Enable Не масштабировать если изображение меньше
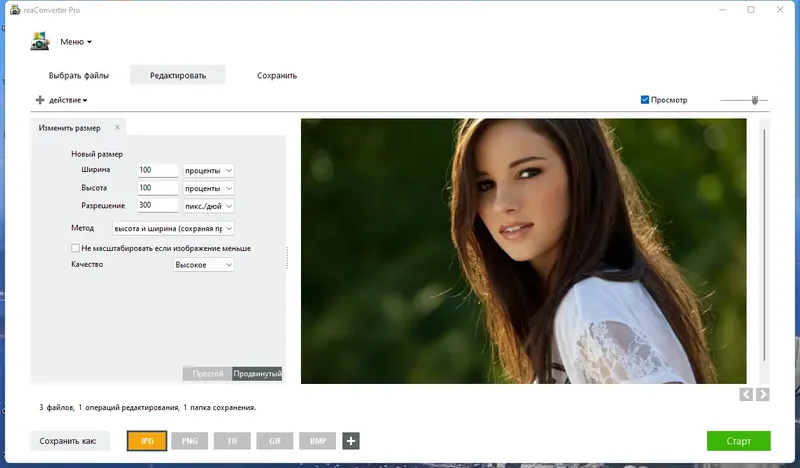Viewport: 800px width, 468px height. pyautogui.click(x=76, y=248)
